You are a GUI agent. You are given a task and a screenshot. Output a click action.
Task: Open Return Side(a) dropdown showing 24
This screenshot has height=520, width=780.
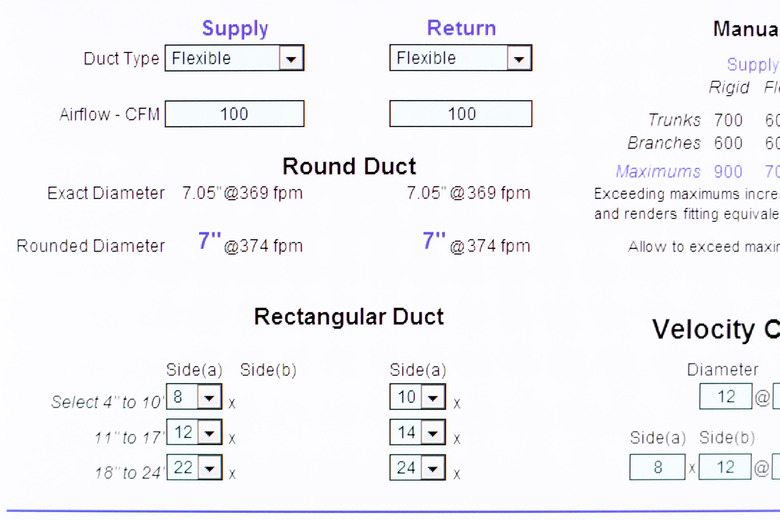433,468
